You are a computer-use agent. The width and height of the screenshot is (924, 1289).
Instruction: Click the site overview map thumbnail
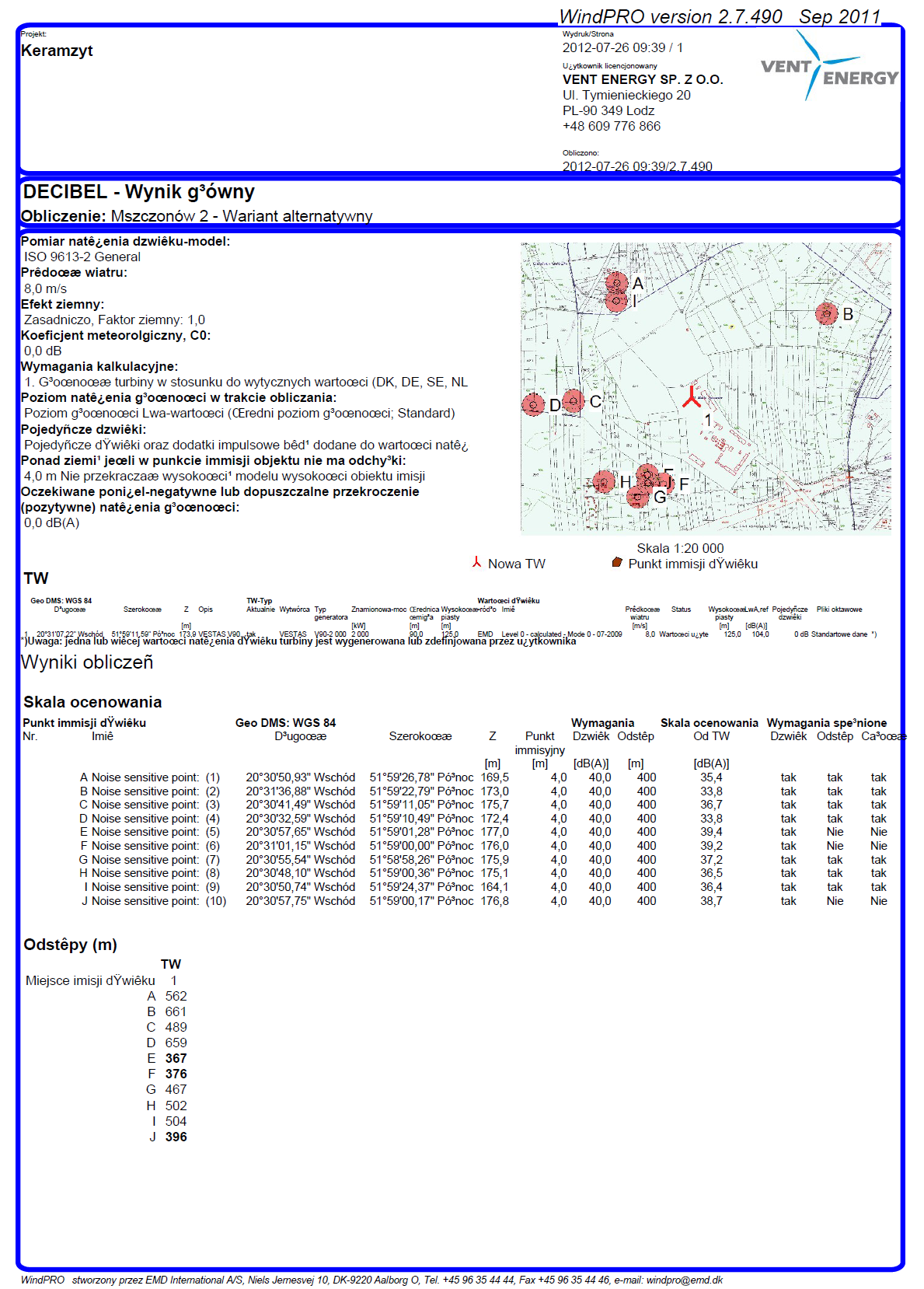pos(706,388)
